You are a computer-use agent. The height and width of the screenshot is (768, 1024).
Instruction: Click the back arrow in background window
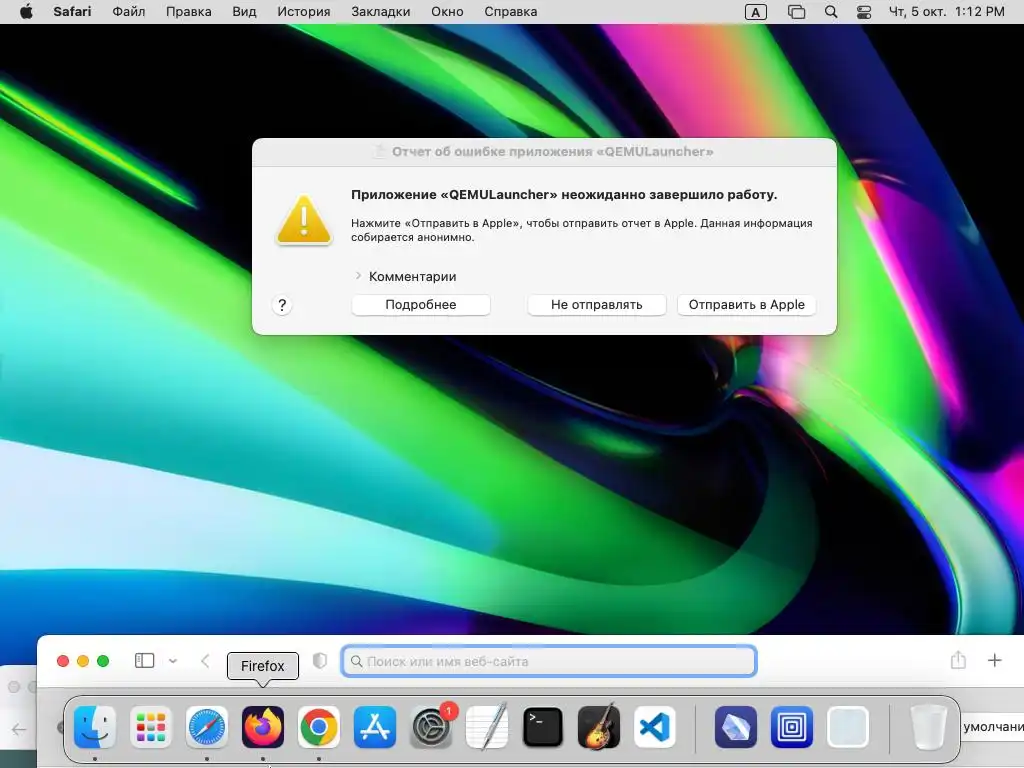coord(19,729)
